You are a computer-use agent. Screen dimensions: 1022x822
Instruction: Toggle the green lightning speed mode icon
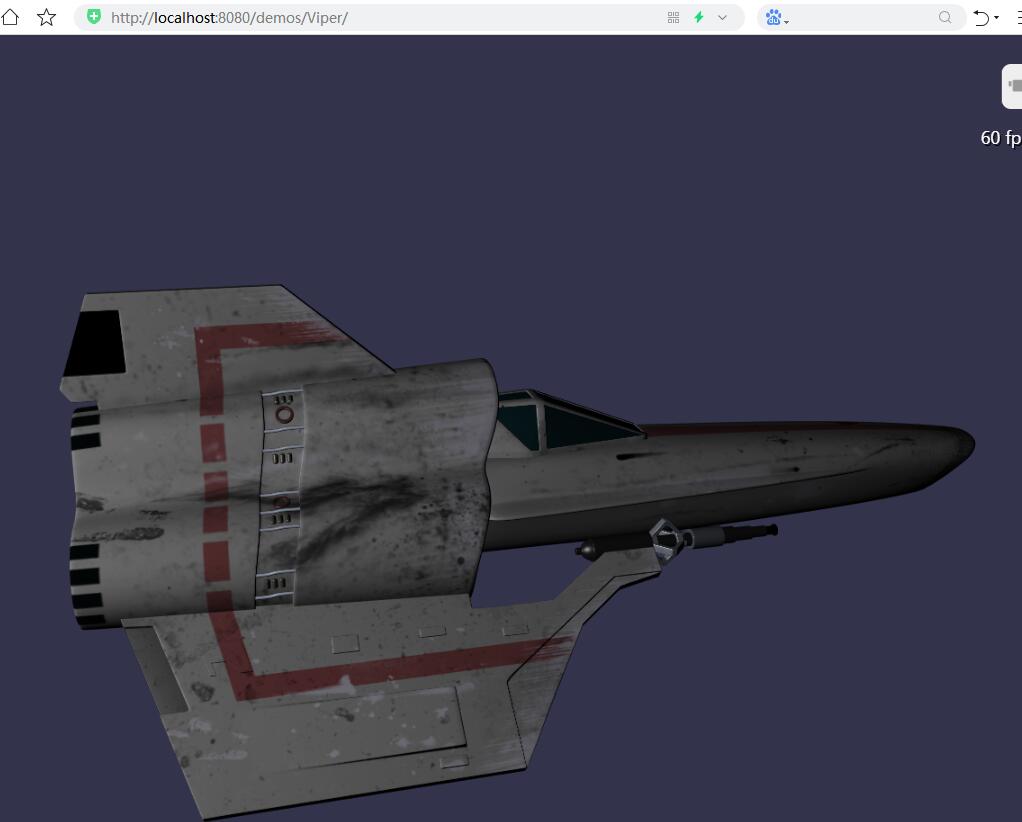tap(699, 18)
